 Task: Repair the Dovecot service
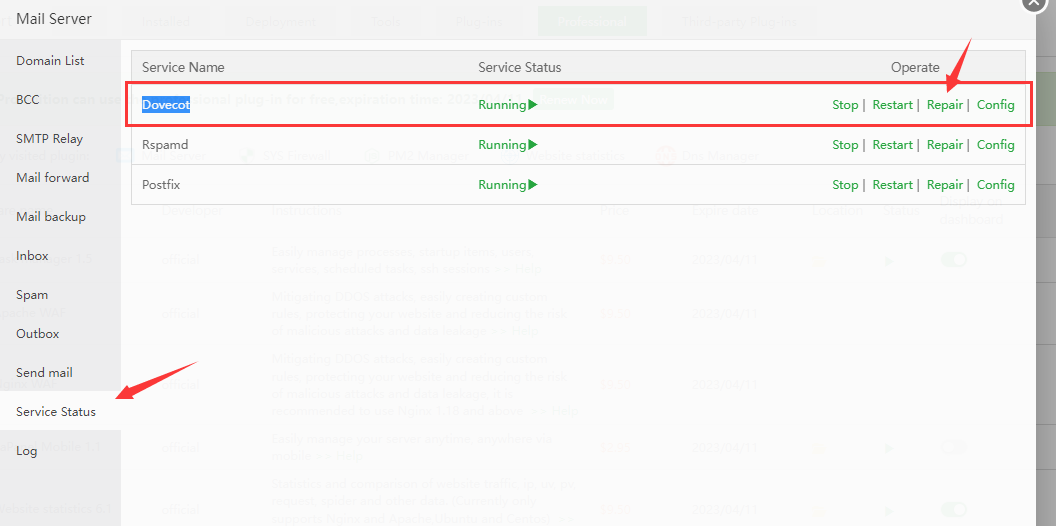coord(945,105)
